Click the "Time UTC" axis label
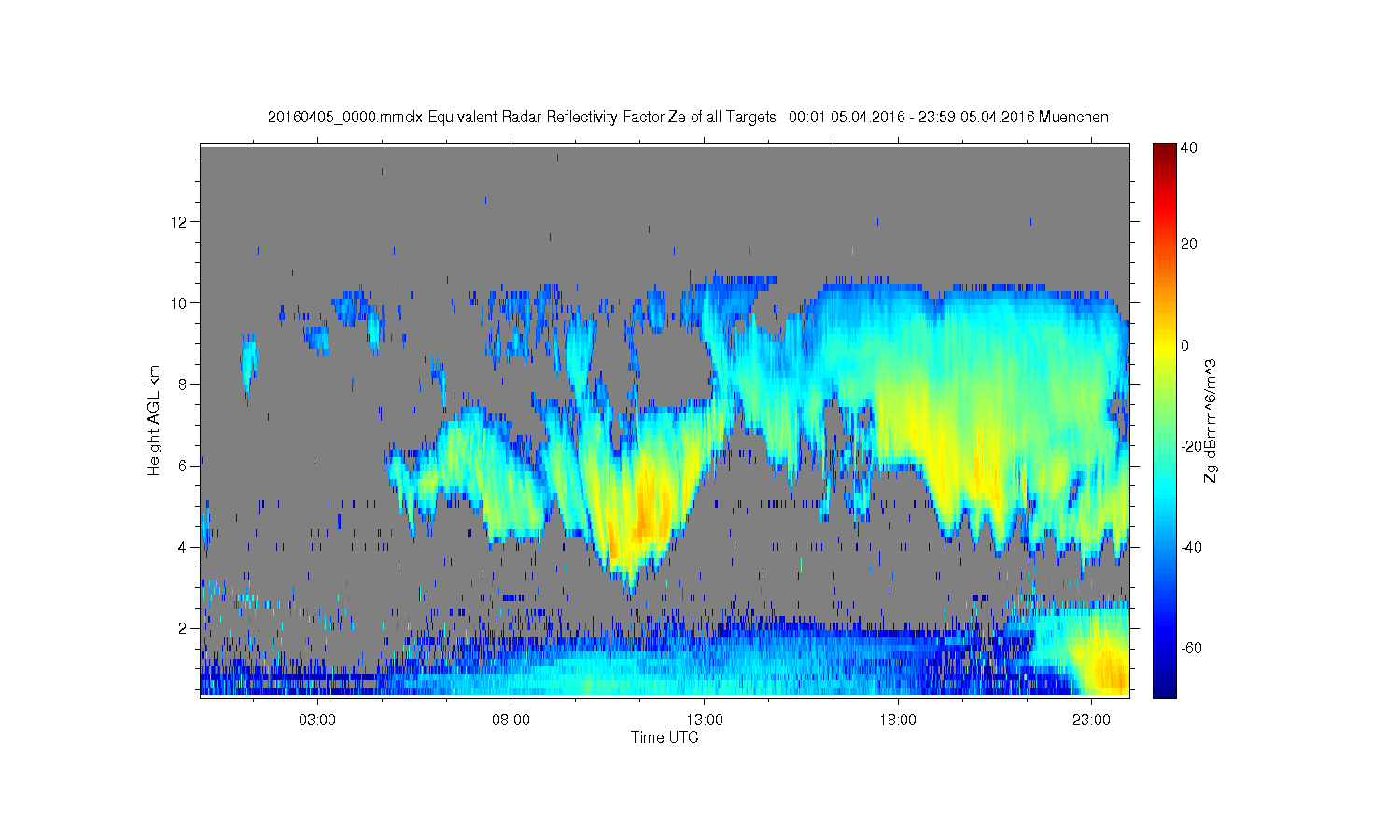Viewport: 1400px width, 840px height. (665, 737)
